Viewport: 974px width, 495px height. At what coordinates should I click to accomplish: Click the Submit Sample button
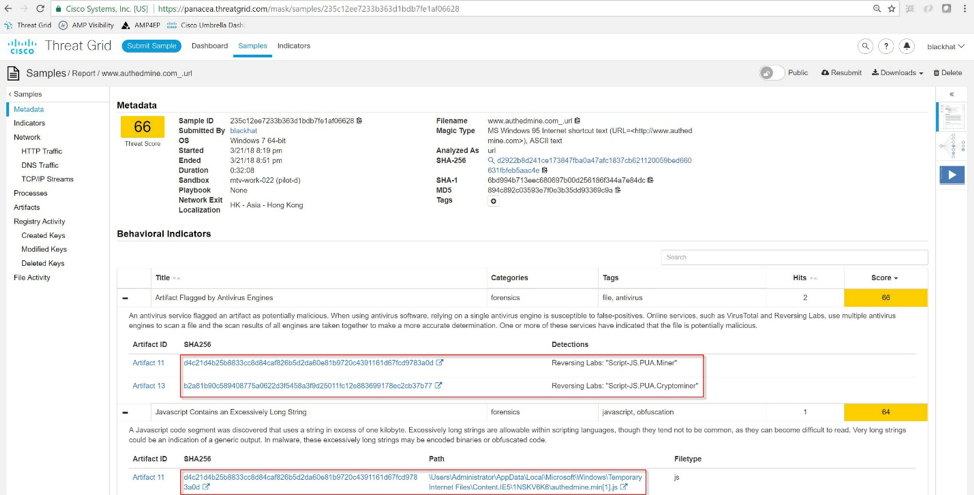click(151, 46)
